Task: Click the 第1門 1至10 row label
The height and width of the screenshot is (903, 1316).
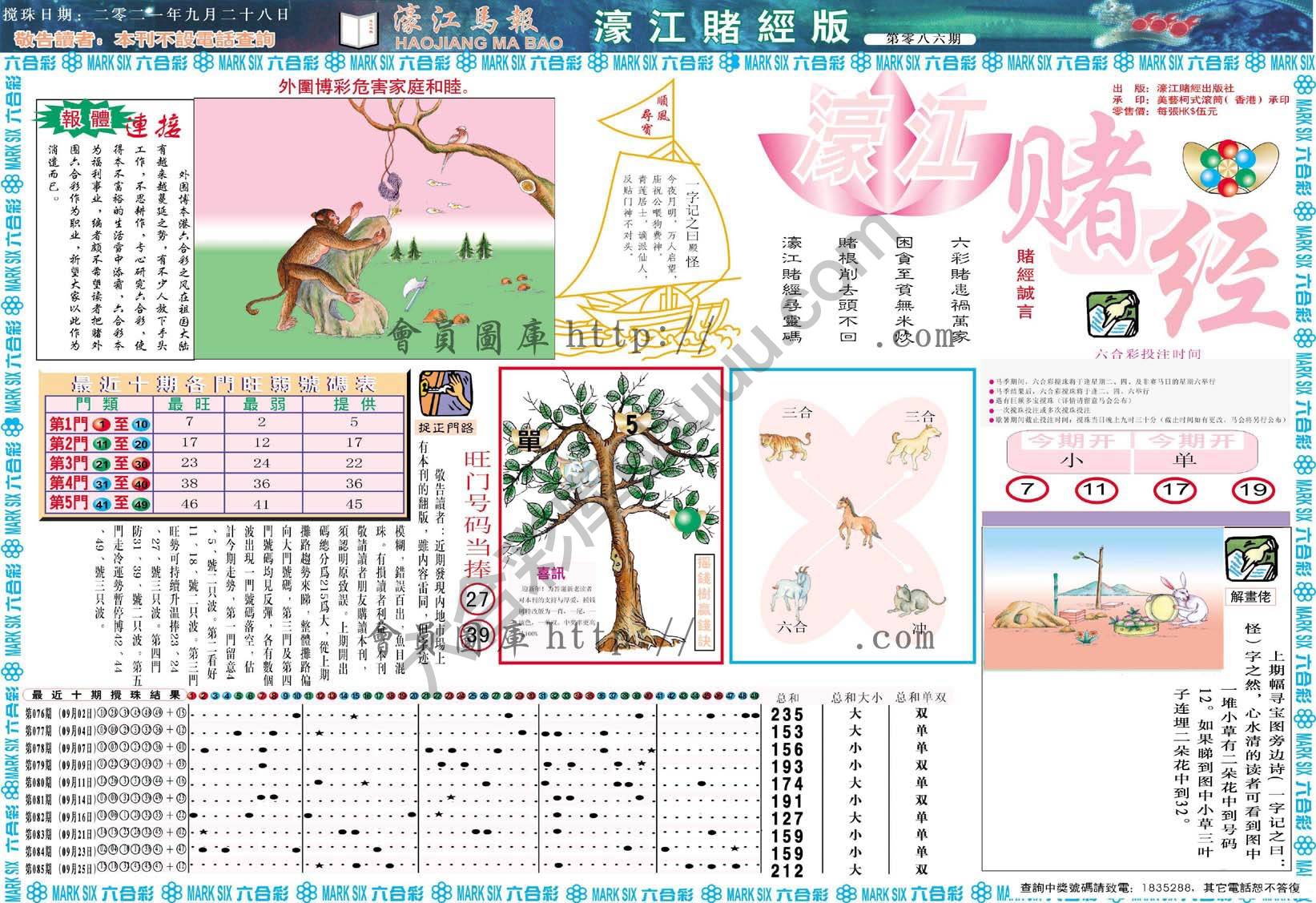Action: 99,423
